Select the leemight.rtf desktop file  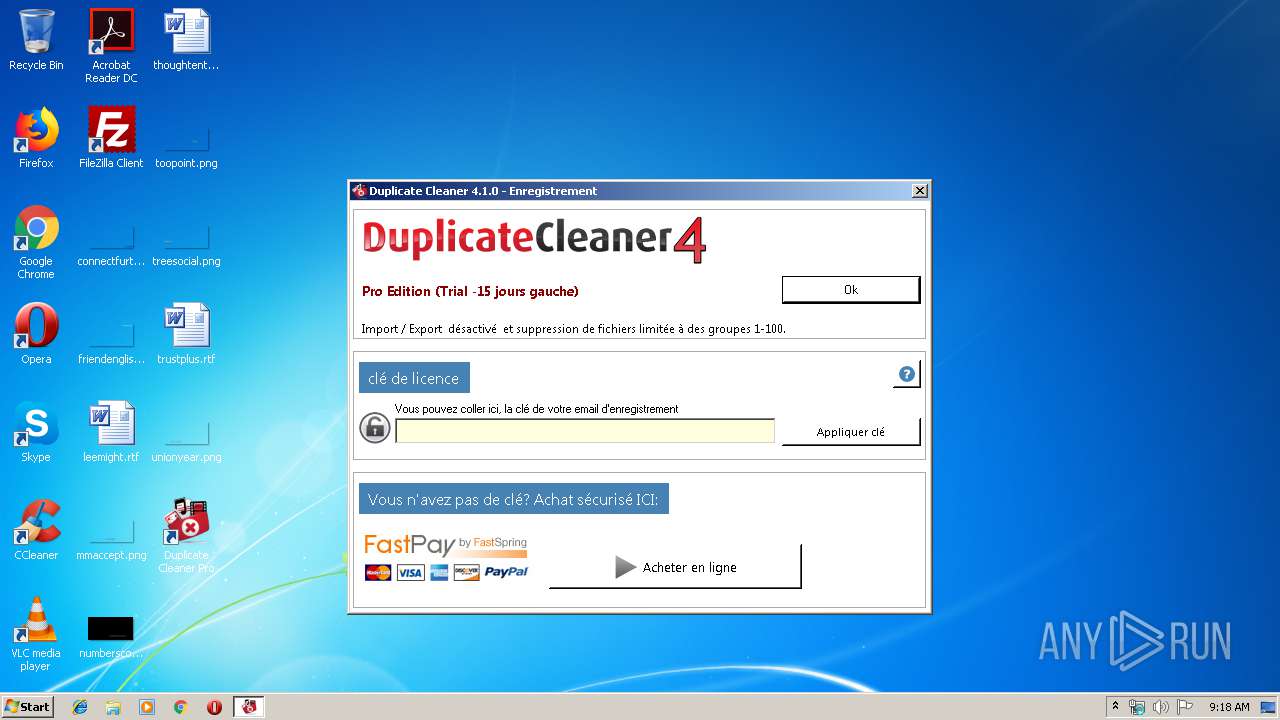[x=111, y=432]
